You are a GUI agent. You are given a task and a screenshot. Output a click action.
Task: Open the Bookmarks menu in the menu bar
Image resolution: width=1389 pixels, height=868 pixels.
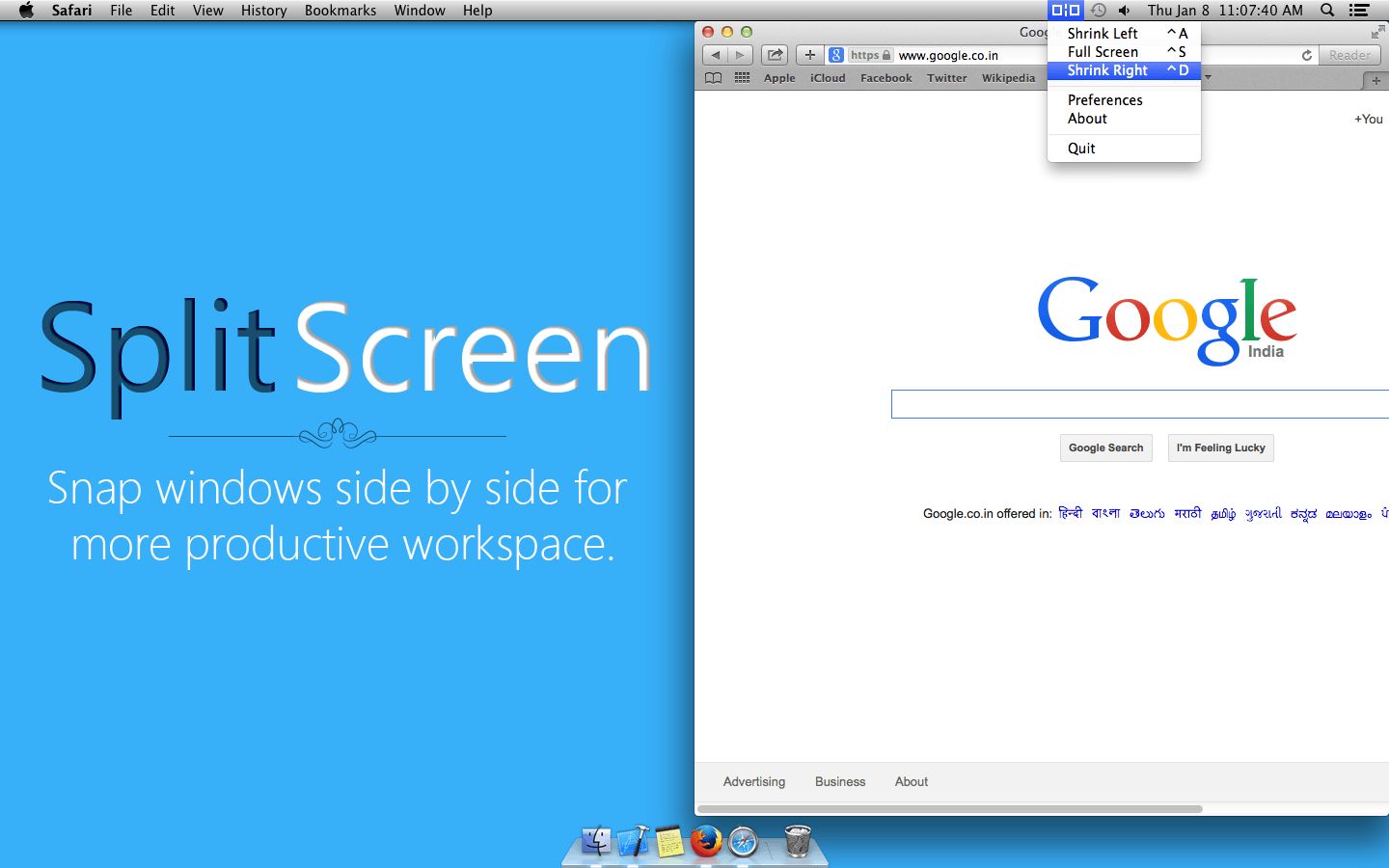tap(340, 11)
